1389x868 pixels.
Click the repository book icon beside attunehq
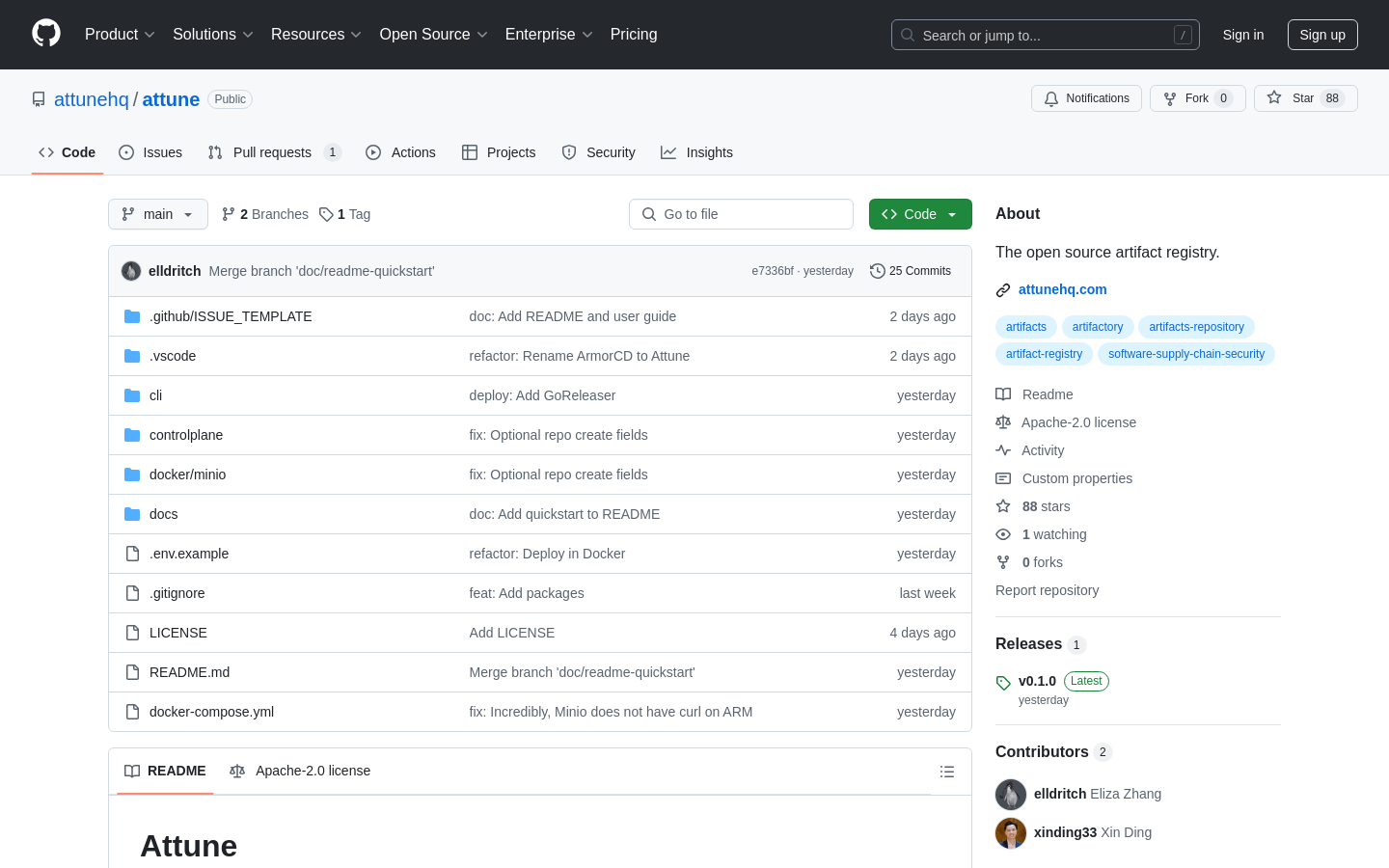tap(39, 99)
